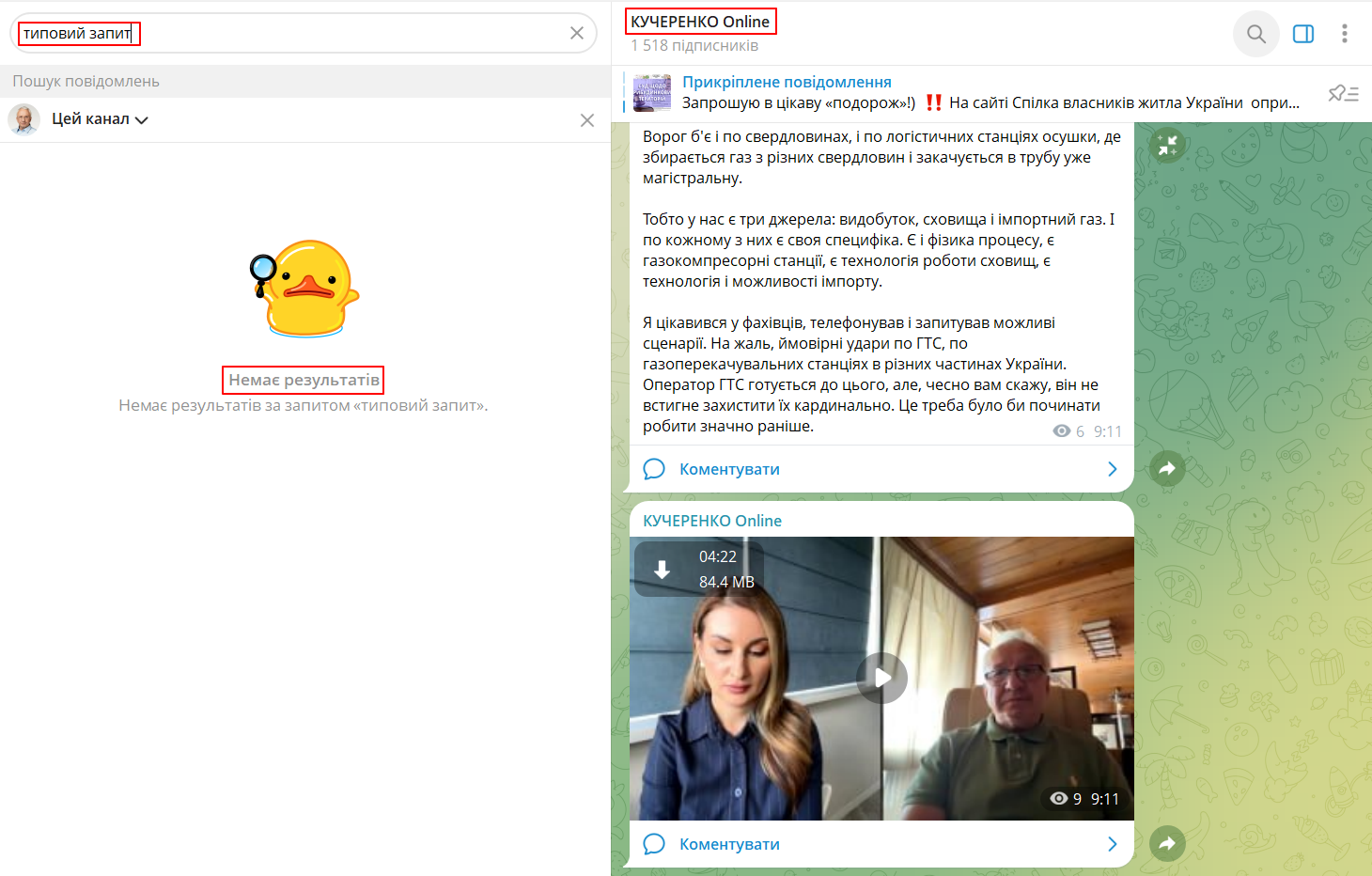Forward the text message via share arrow
Screen dimensions: 1372x876
[x=1167, y=468]
